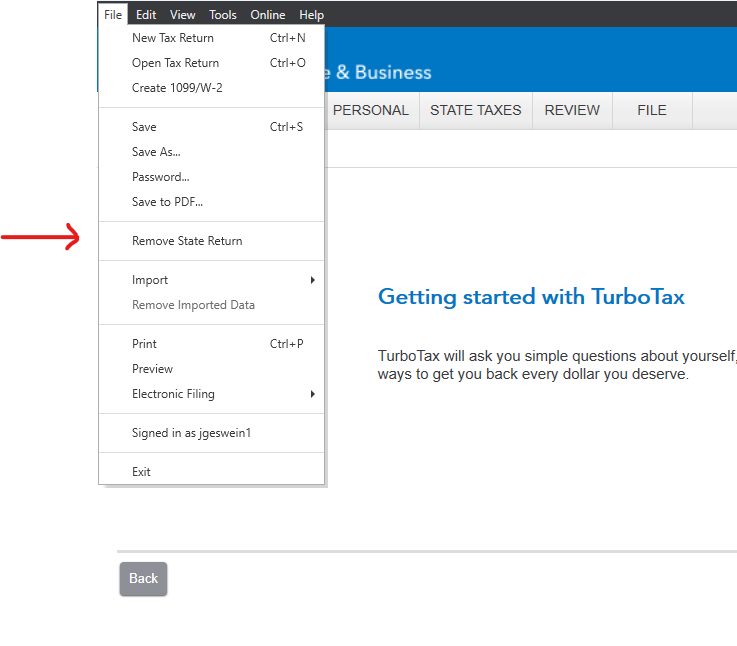Click Remove Imported Data entry

tap(212, 305)
